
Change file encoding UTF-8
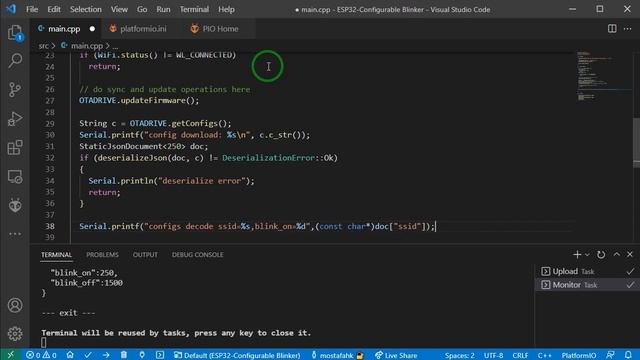click(x=493, y=355)
